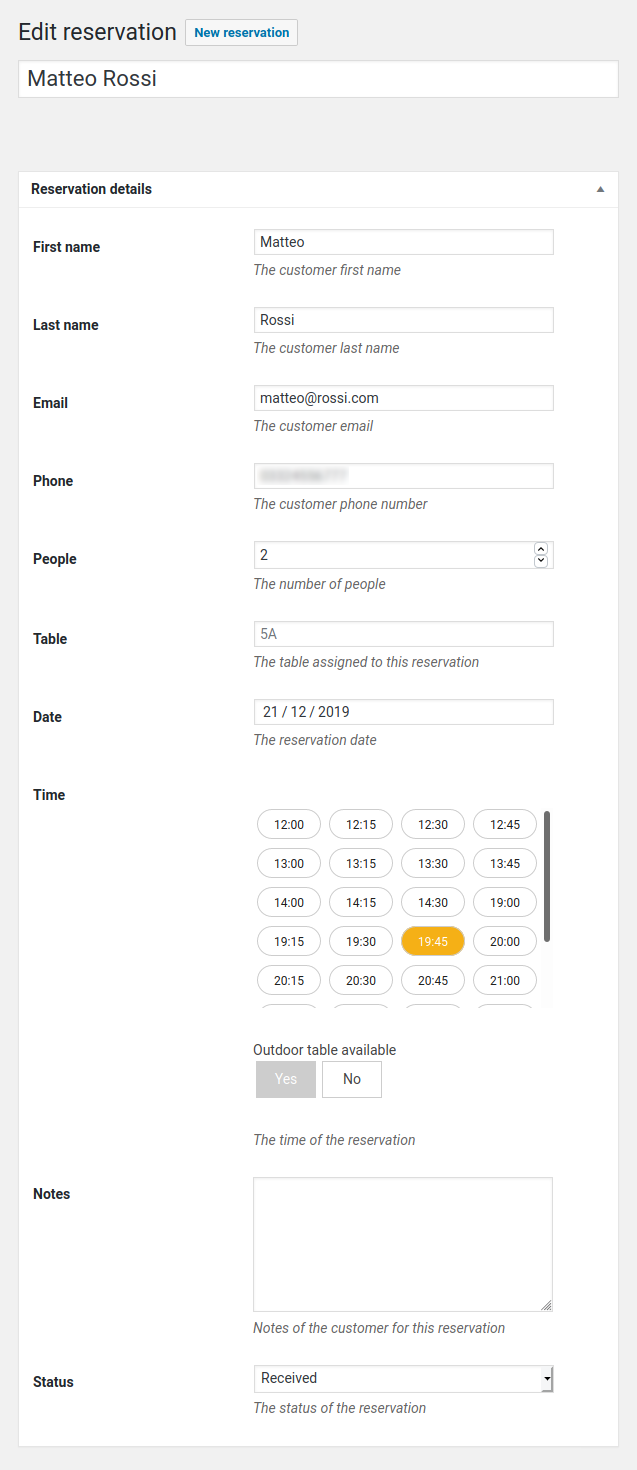This screenshot has width=637, height=1470.
Task: Pick the 13:30 time slot
Action: (x=433, y=864)
